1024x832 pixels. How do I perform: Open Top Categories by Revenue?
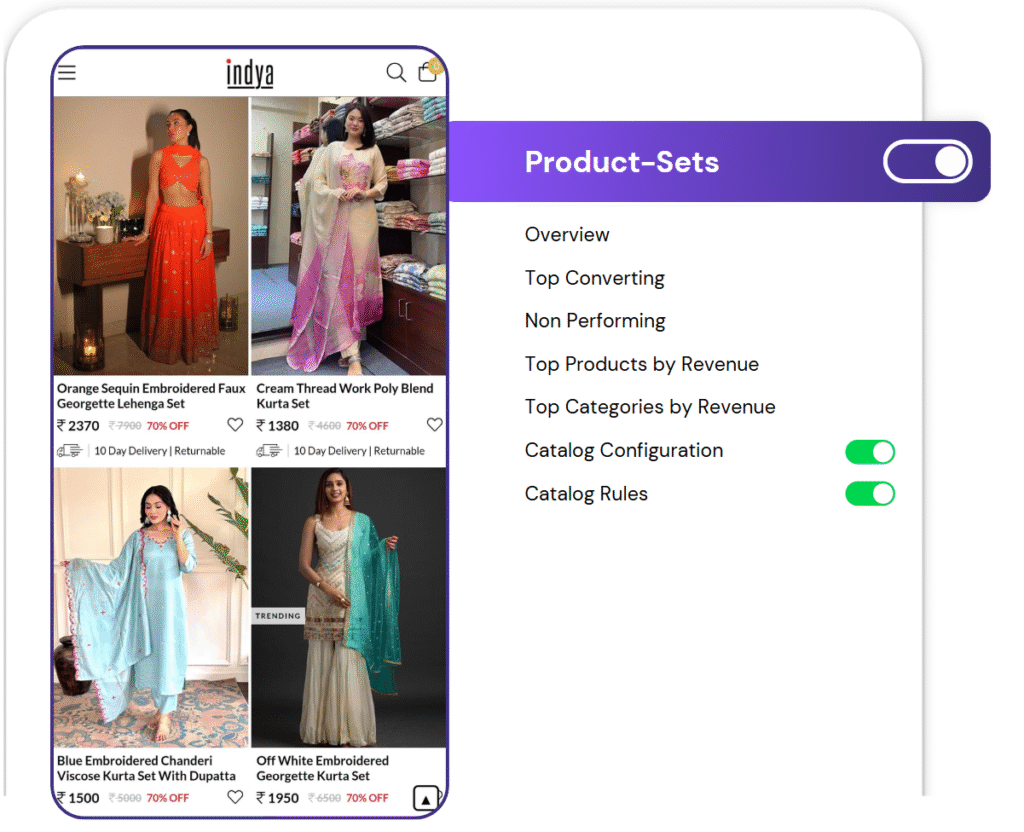click(x=650, y=407)
